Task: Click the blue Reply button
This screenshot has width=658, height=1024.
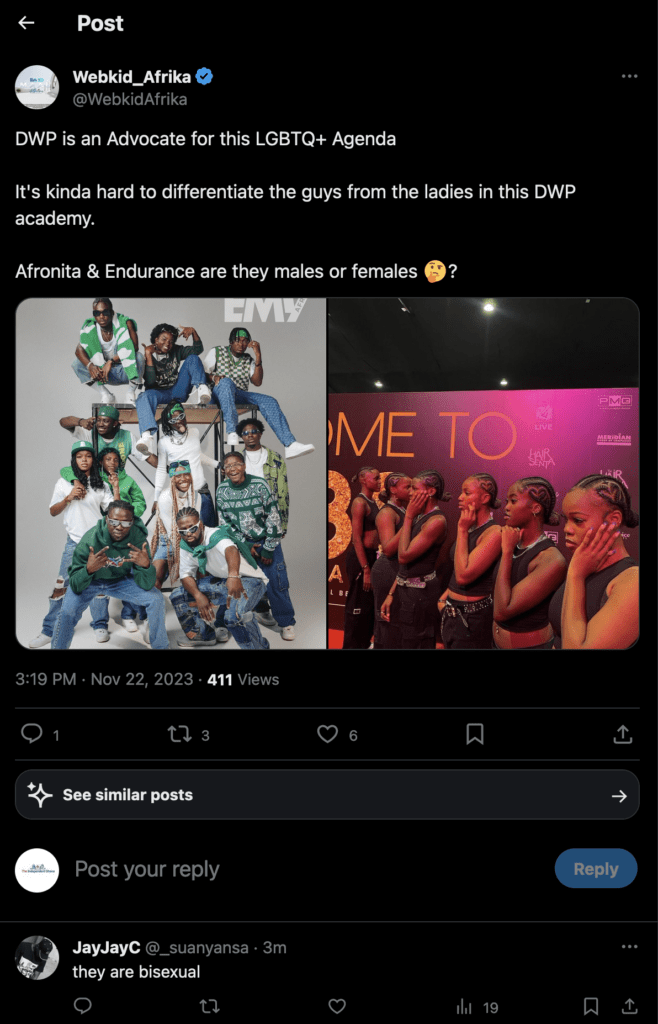Action: coord(595,869)
